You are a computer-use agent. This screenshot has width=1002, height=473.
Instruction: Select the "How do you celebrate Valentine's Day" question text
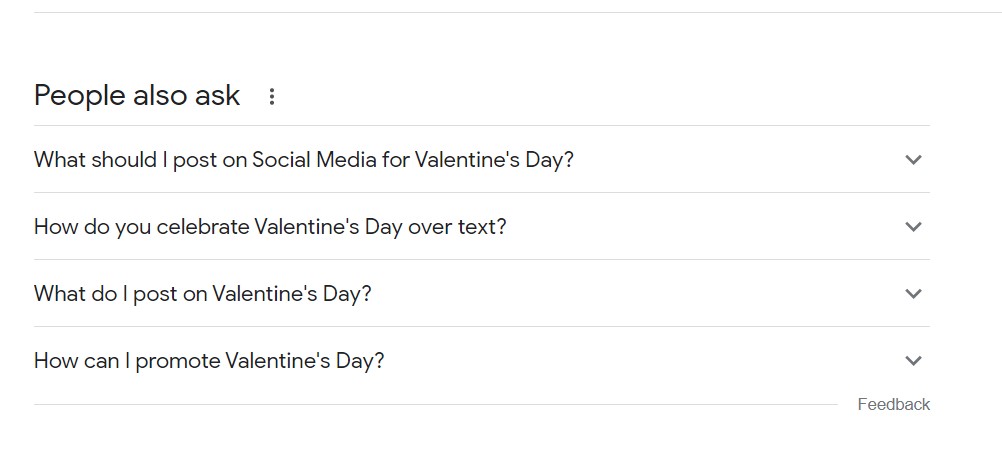[270, 227]
